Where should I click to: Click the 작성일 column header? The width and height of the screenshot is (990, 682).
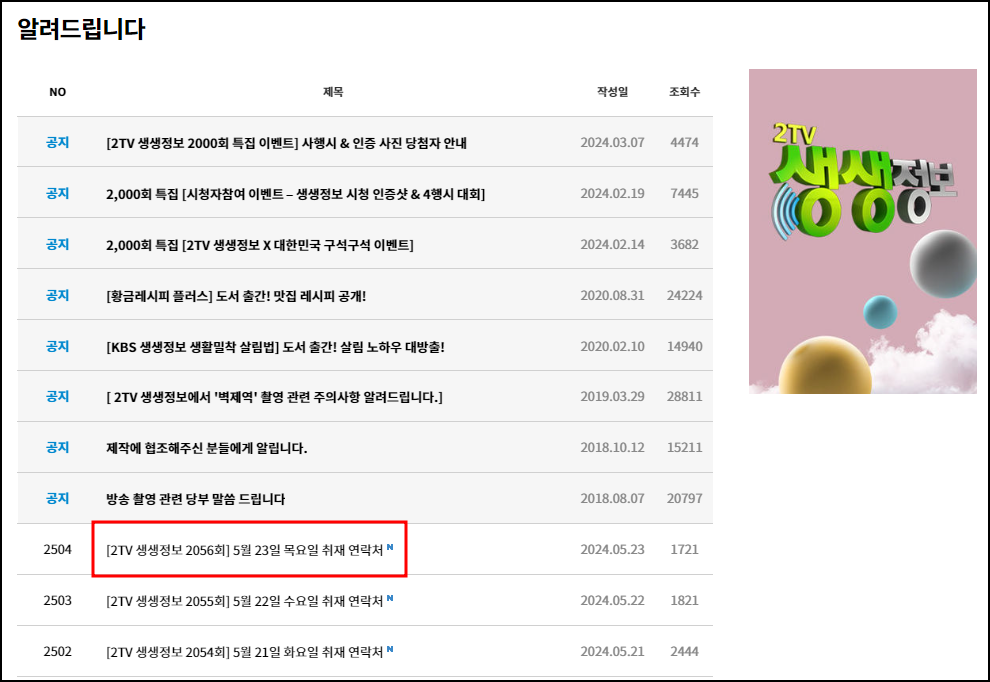[x=612, y=92]
